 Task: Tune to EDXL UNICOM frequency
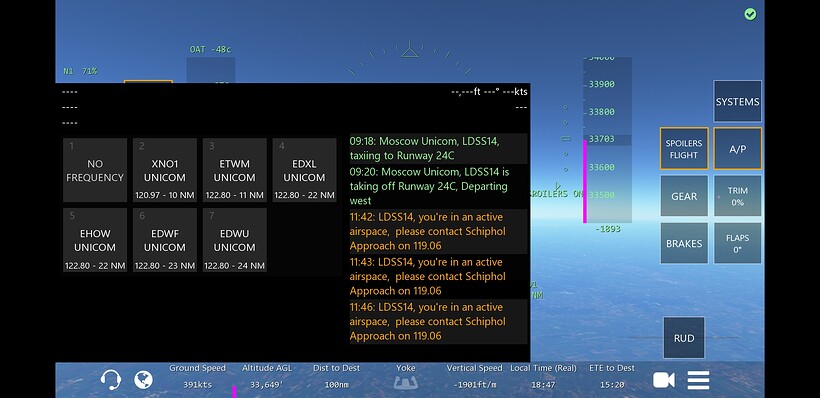point(304,170)
